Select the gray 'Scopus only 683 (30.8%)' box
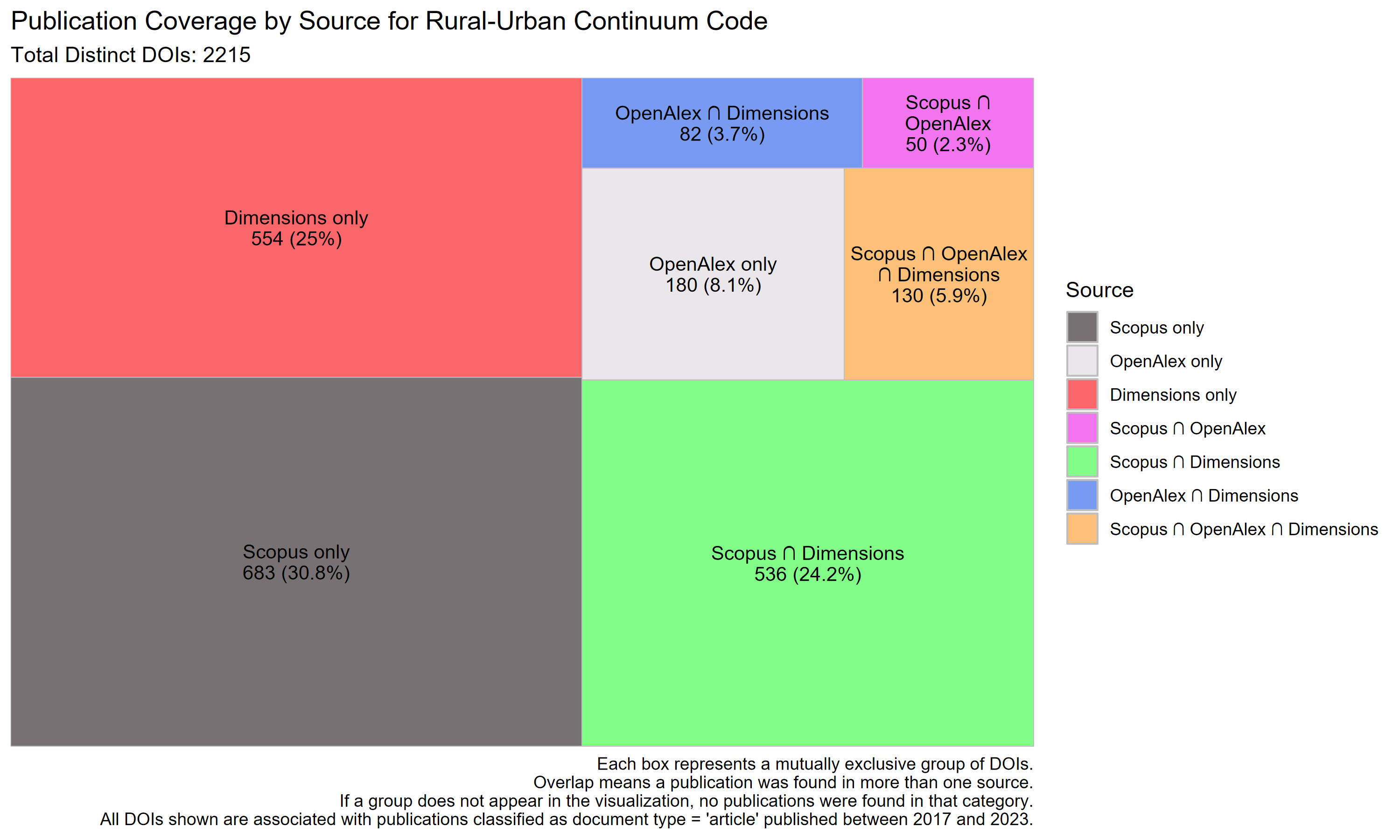The width and height of the screenshot is (1400, 840). pos(296,561)
